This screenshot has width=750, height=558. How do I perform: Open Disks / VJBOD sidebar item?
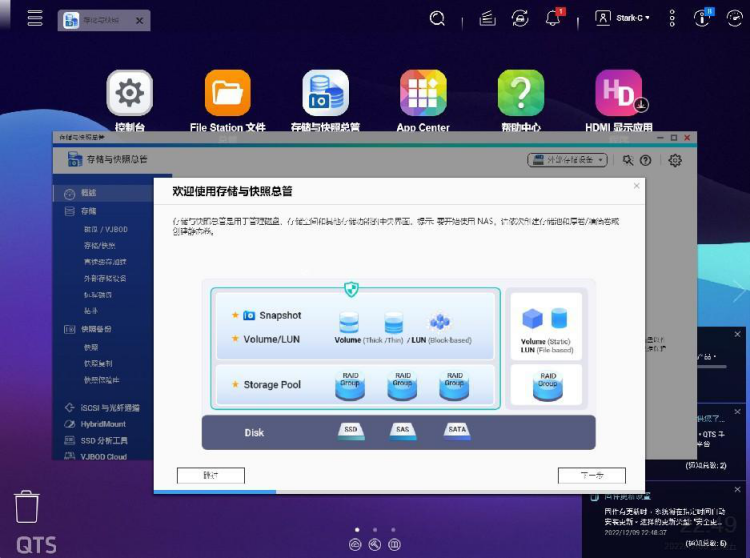106,230
